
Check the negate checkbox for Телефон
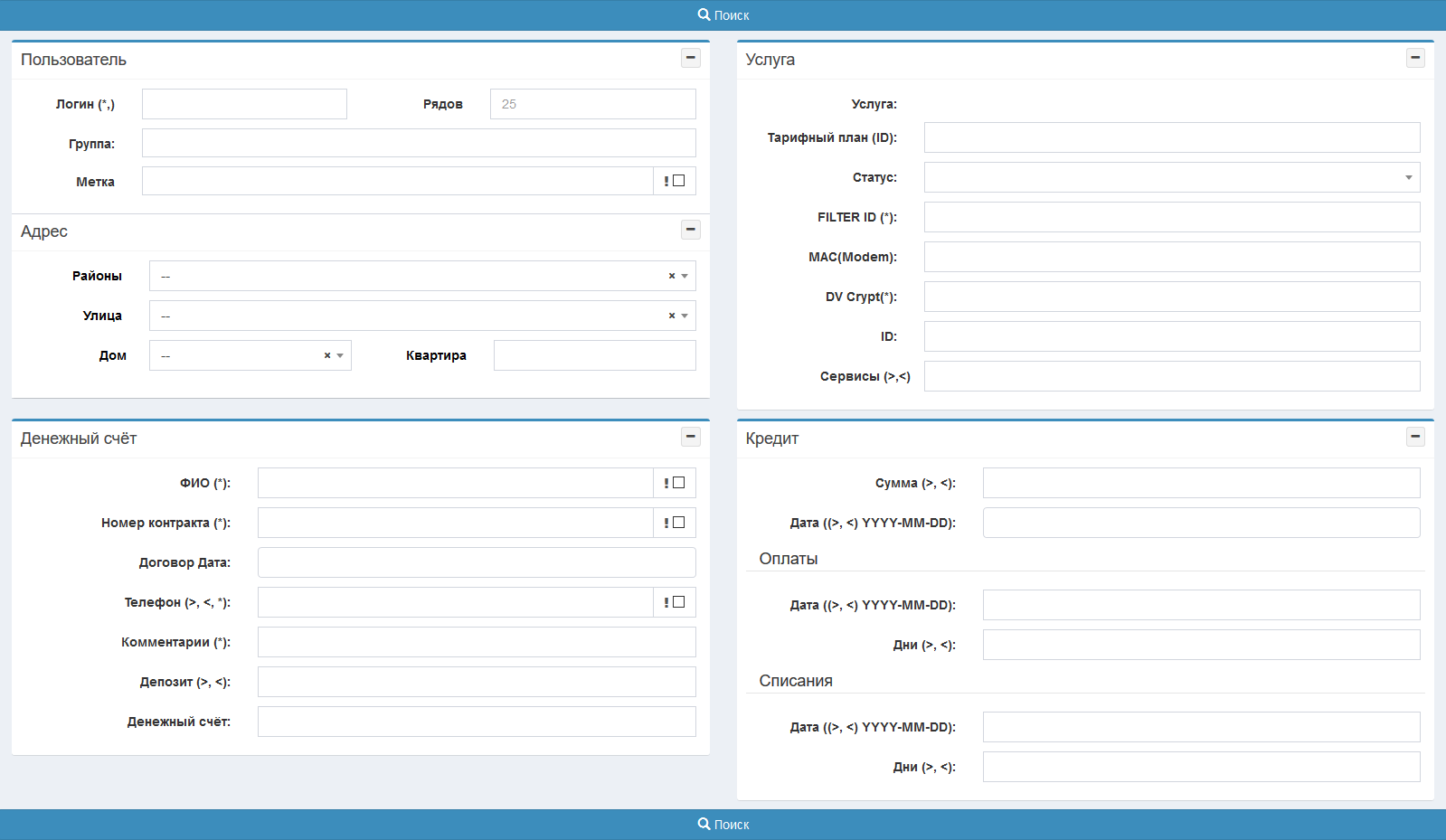[679, 602]
